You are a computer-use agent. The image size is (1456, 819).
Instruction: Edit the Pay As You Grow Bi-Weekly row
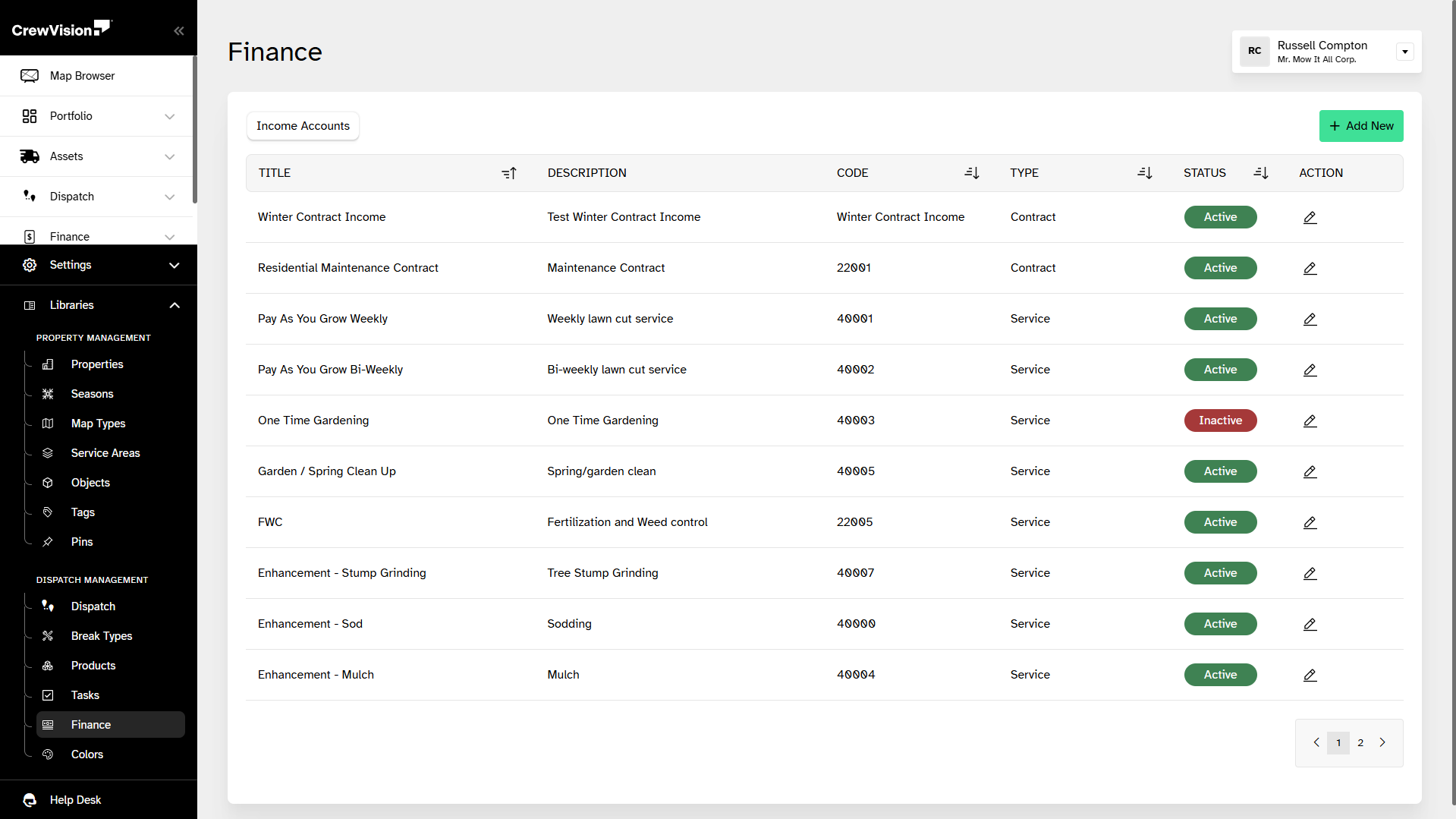point(1310,370)
